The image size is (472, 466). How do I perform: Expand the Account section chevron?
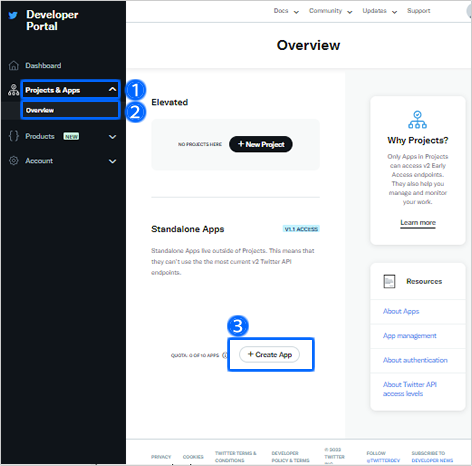[112, 161]
